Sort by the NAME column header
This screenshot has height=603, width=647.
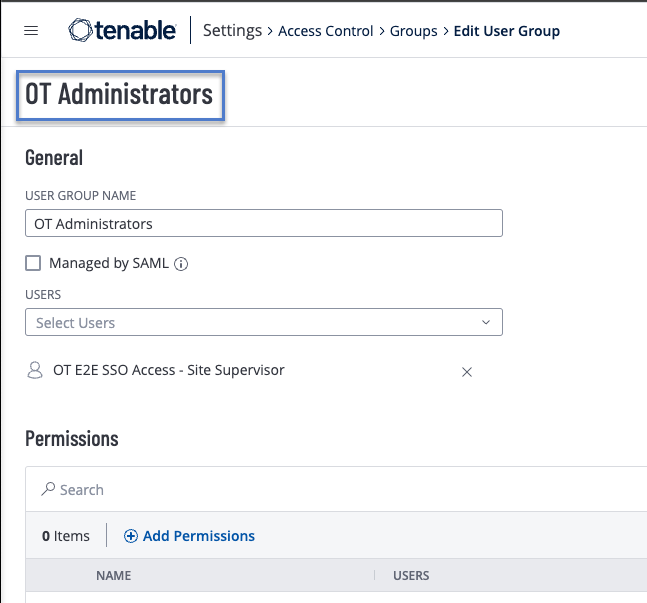(113, 576)
